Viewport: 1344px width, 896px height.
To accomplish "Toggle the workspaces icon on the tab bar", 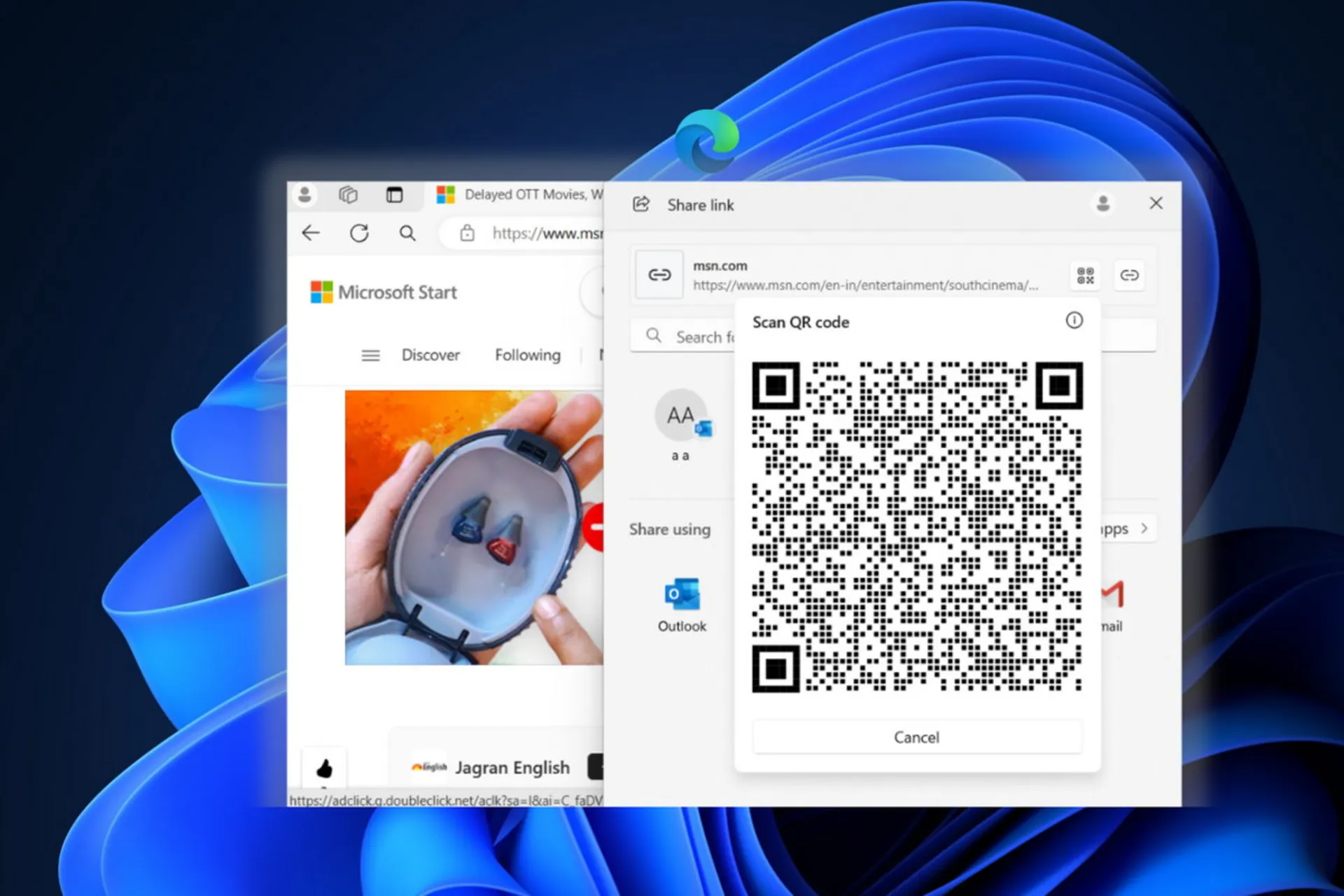I will click(x=349, y=195).
